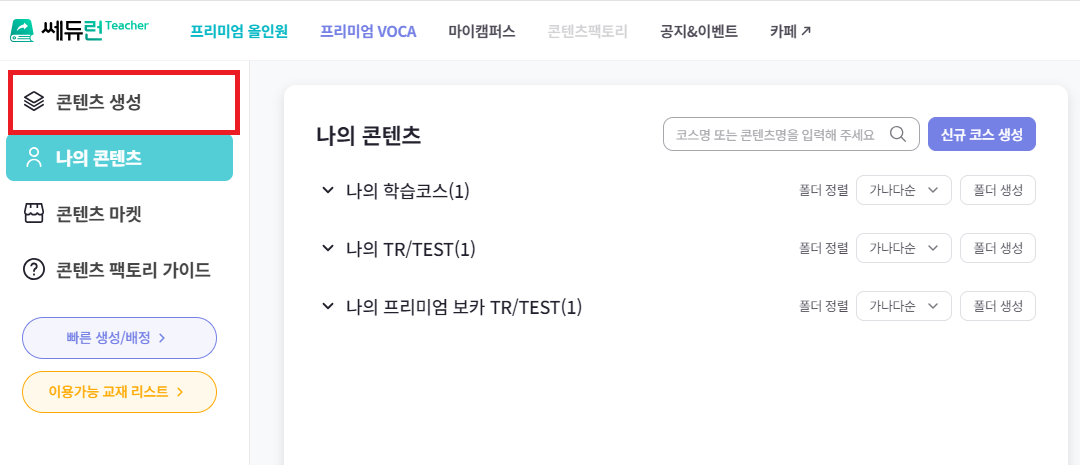The image size is (1080, 465).
Task: Click the 빠른 생성/배정 button
Action: click(119, 338)
